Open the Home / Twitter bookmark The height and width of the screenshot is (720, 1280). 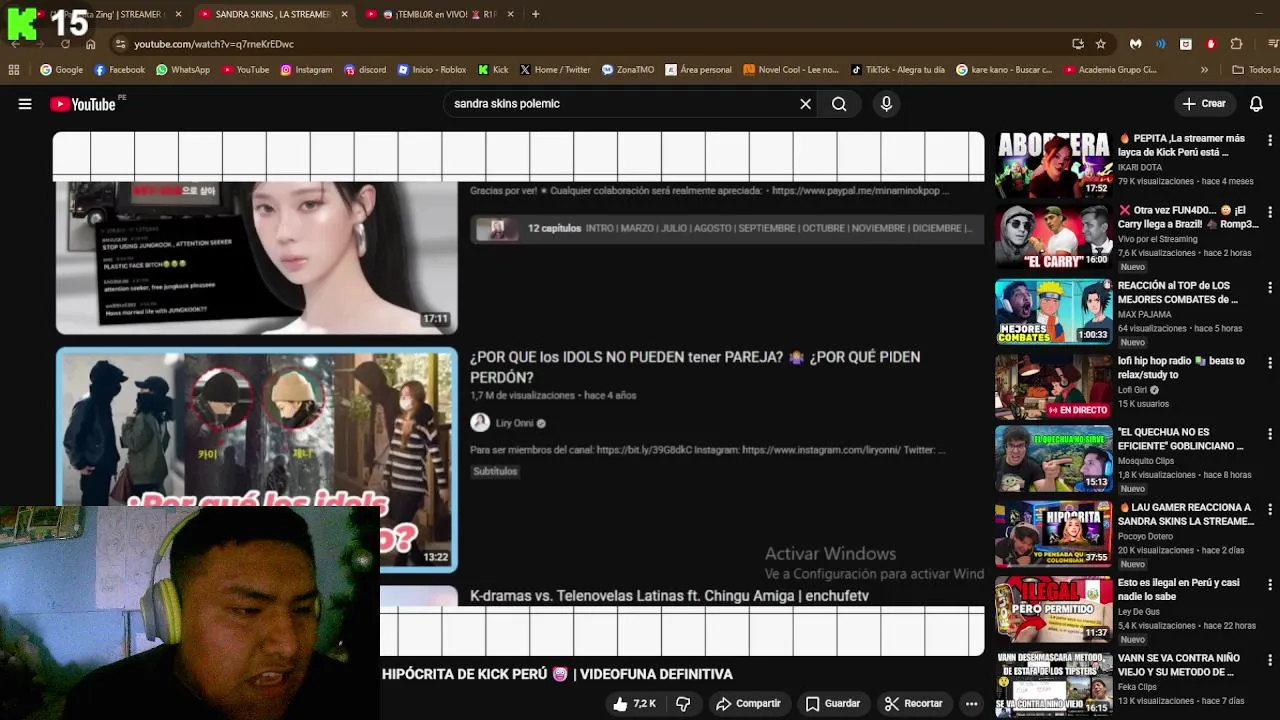pyautogui.click(x=555, y=70)
